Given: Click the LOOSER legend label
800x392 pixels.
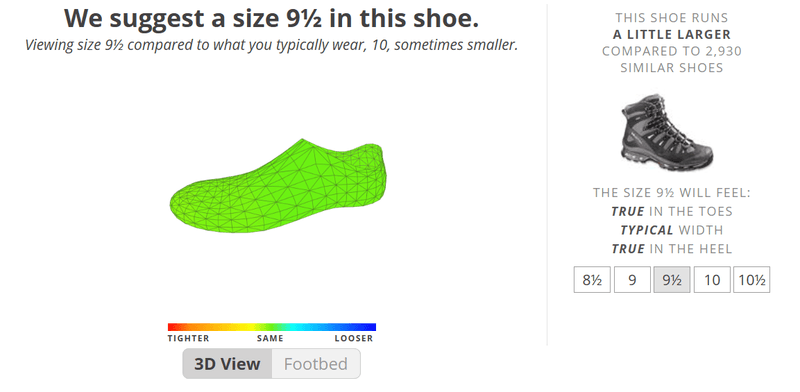Looking at the screenshot, I should pyautogui.click(x=354, y=338).
